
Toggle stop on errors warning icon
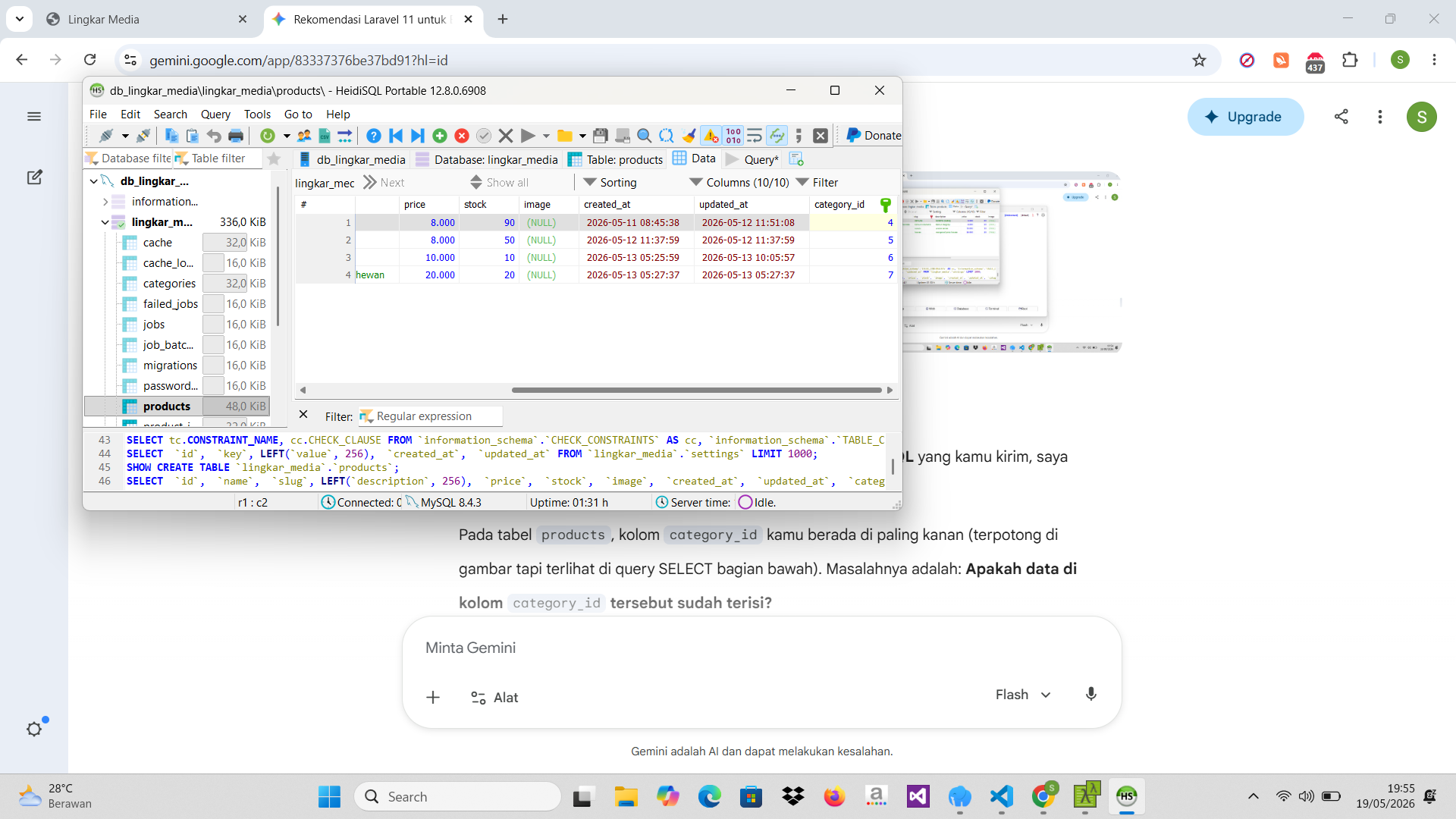click(x=711, y=136)
